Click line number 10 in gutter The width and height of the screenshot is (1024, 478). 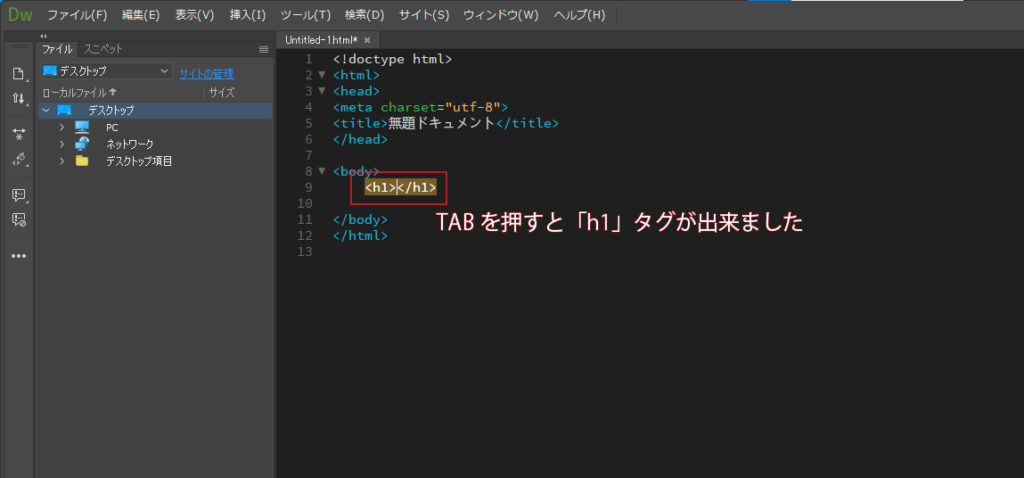click(x=304, y=204)
